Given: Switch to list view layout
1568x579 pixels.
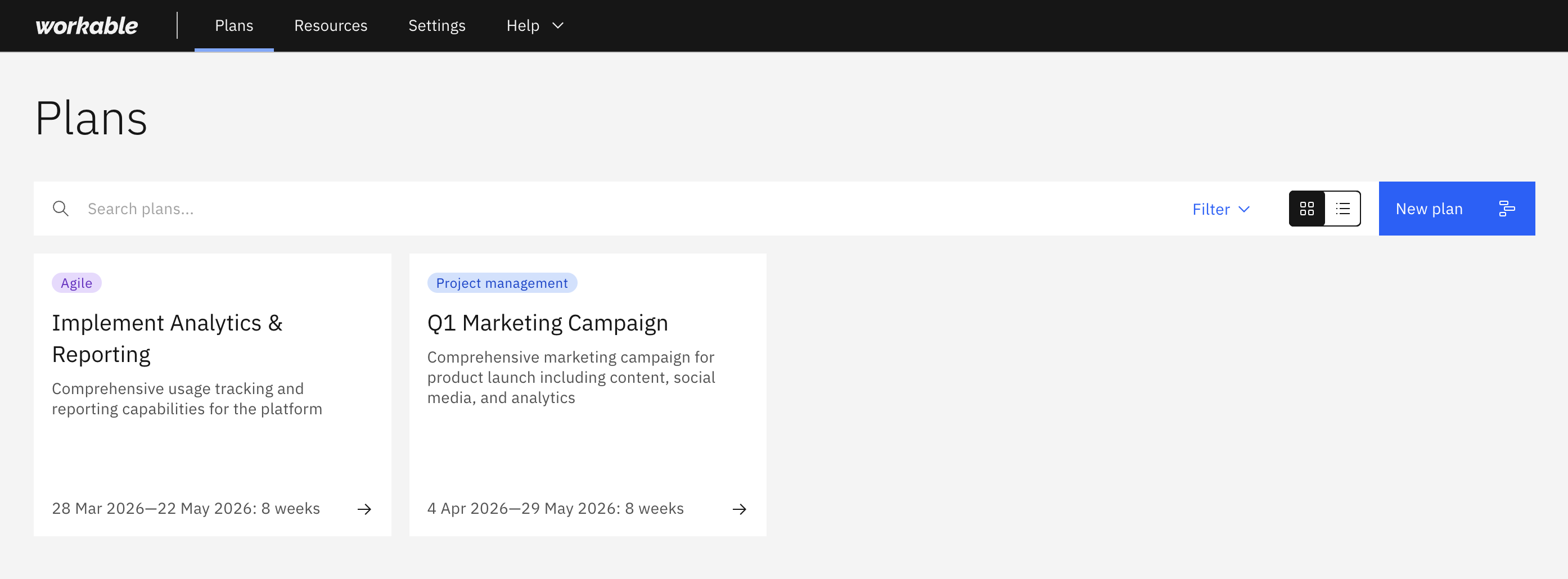Looking at the screenshot, I should (1343, 209).
